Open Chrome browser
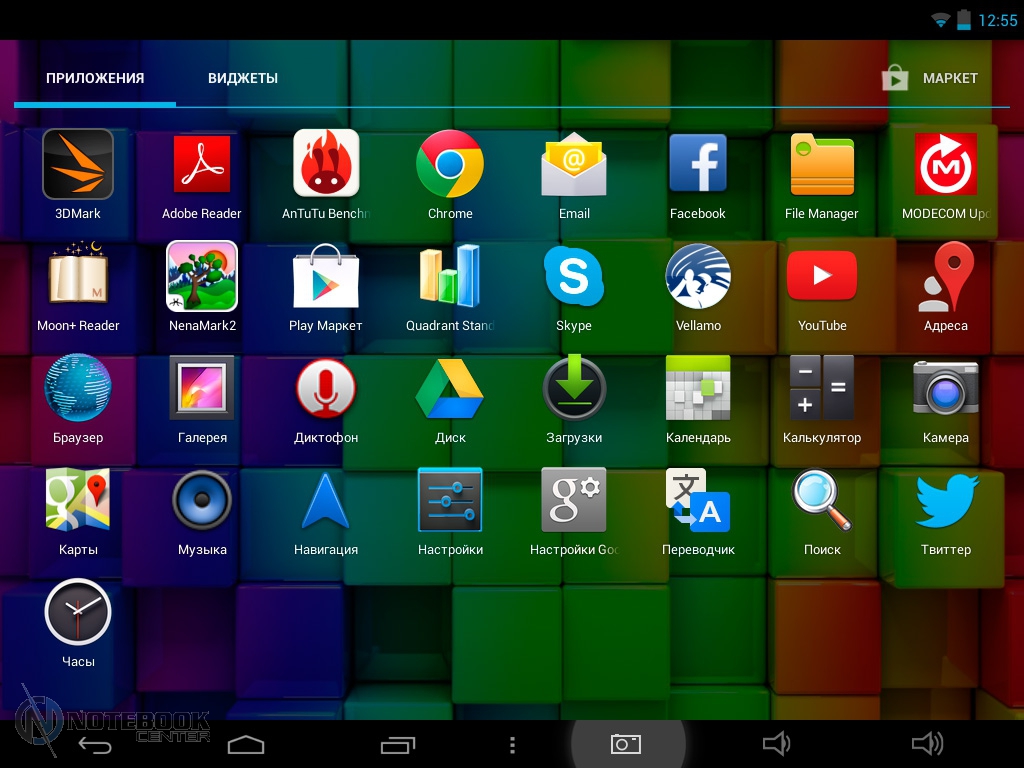The image size is (1024, 768). (450, 165)
